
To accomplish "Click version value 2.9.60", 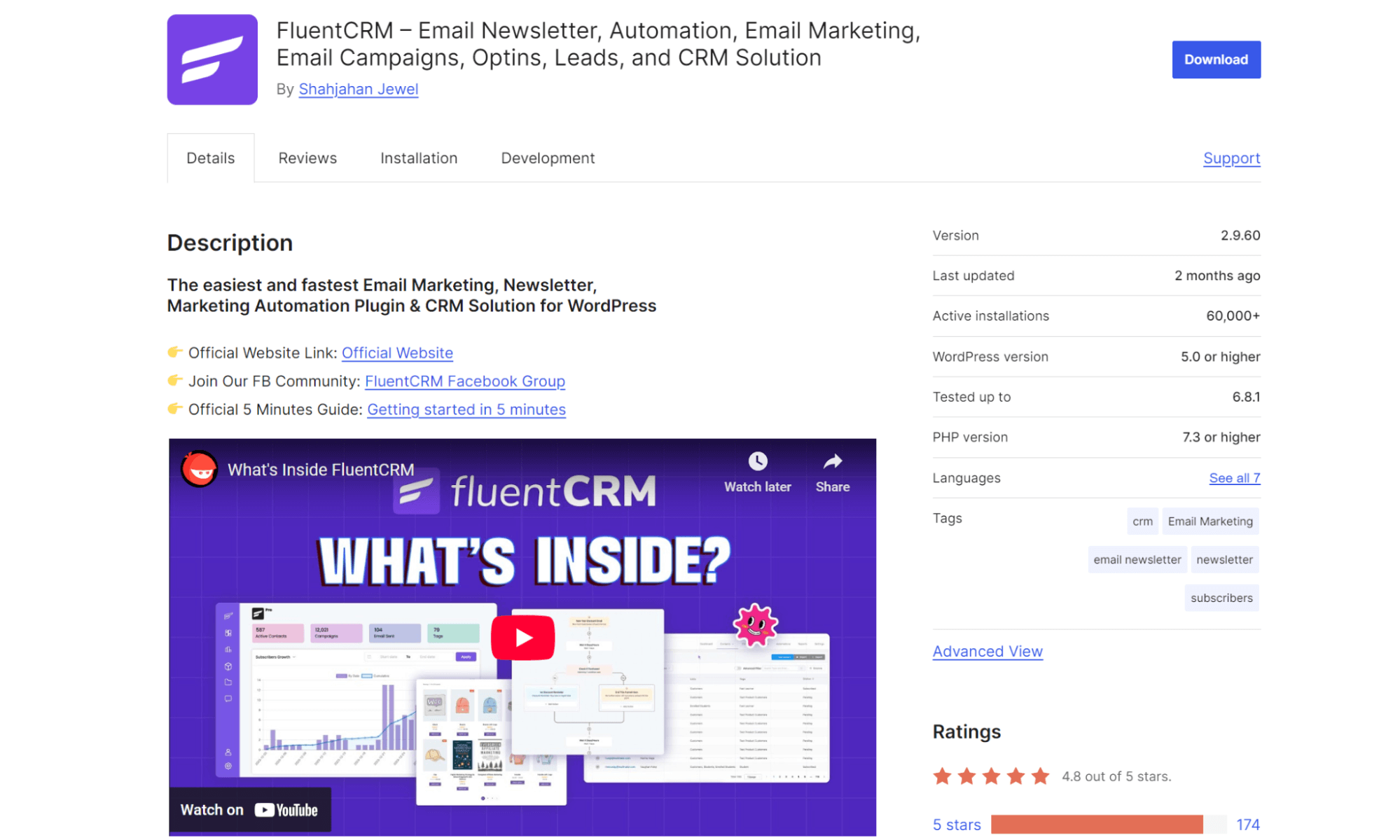I will pyautogui.click(x=1240, y=236).
